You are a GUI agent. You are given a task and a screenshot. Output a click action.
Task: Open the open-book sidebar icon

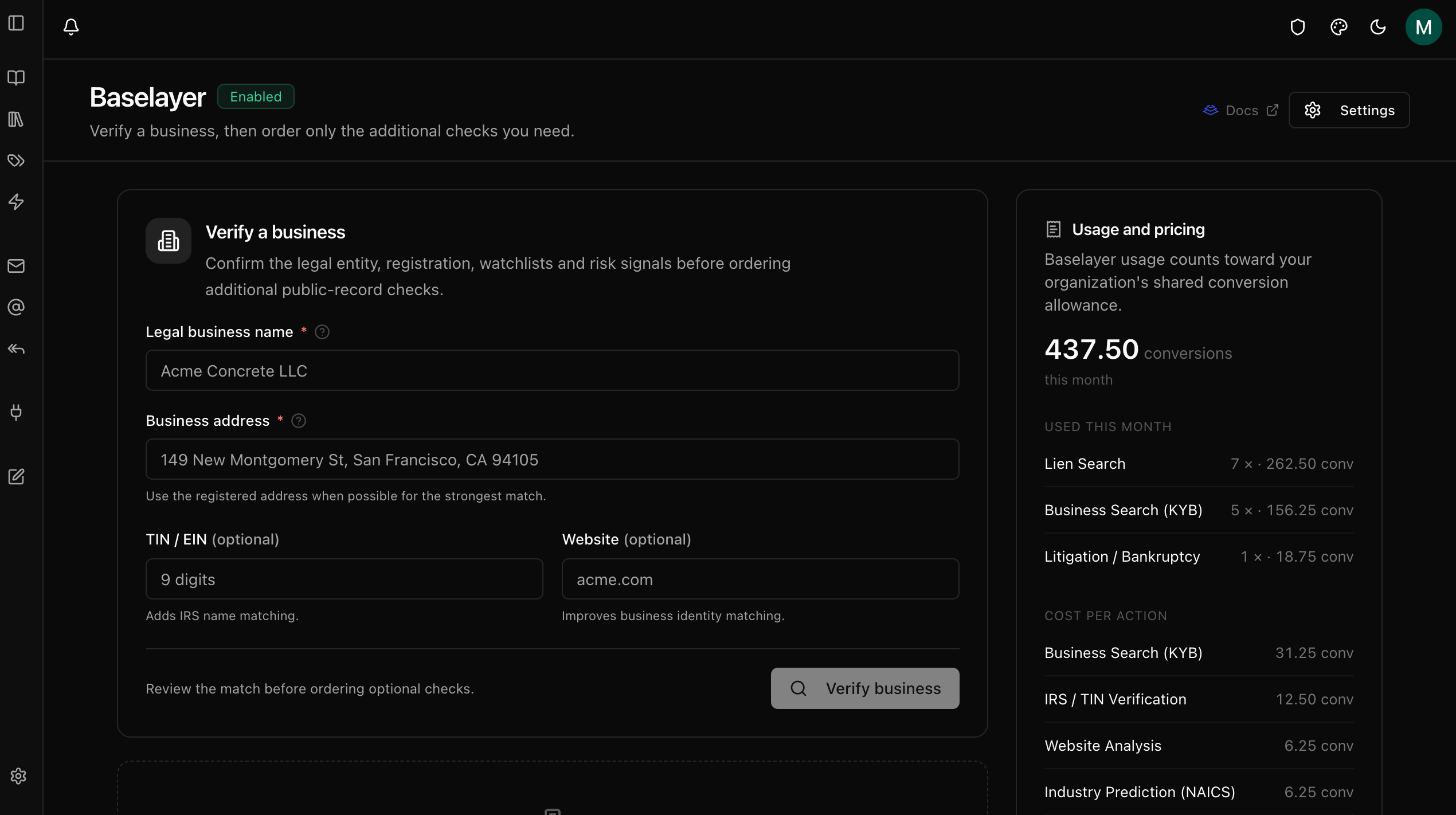coord(16,77)
